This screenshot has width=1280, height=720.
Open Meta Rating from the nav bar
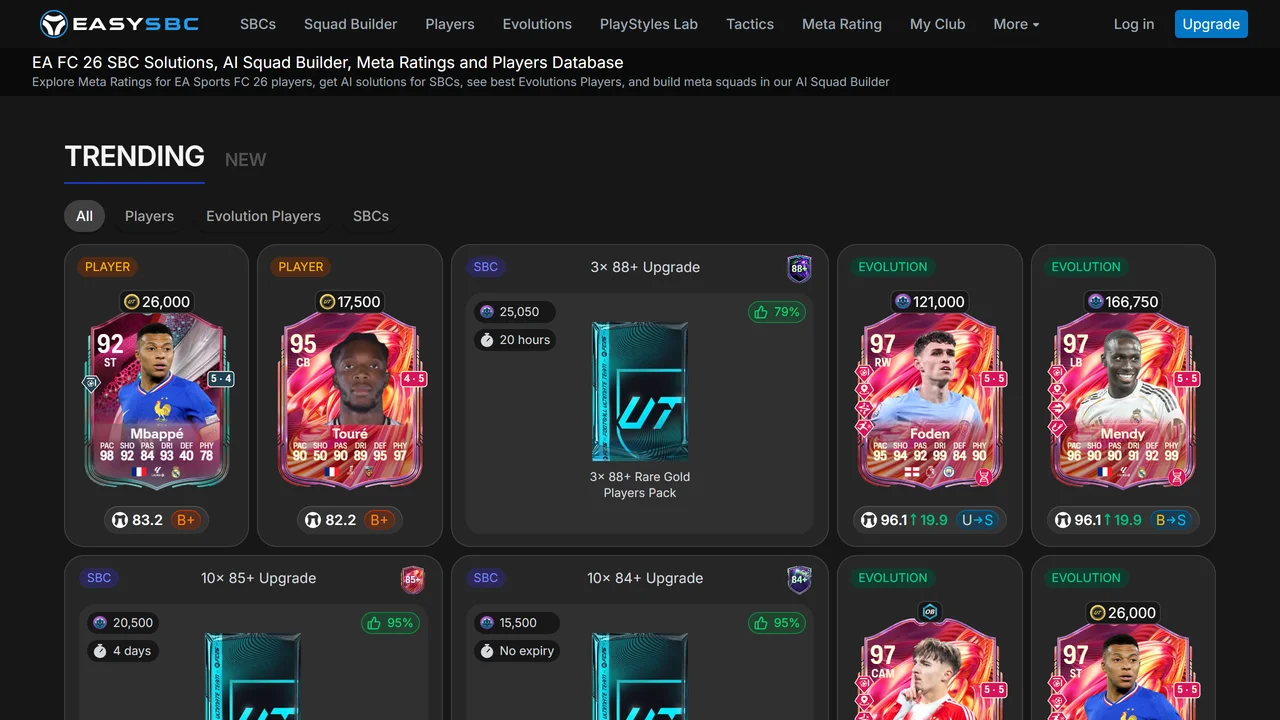click(842, 24)
